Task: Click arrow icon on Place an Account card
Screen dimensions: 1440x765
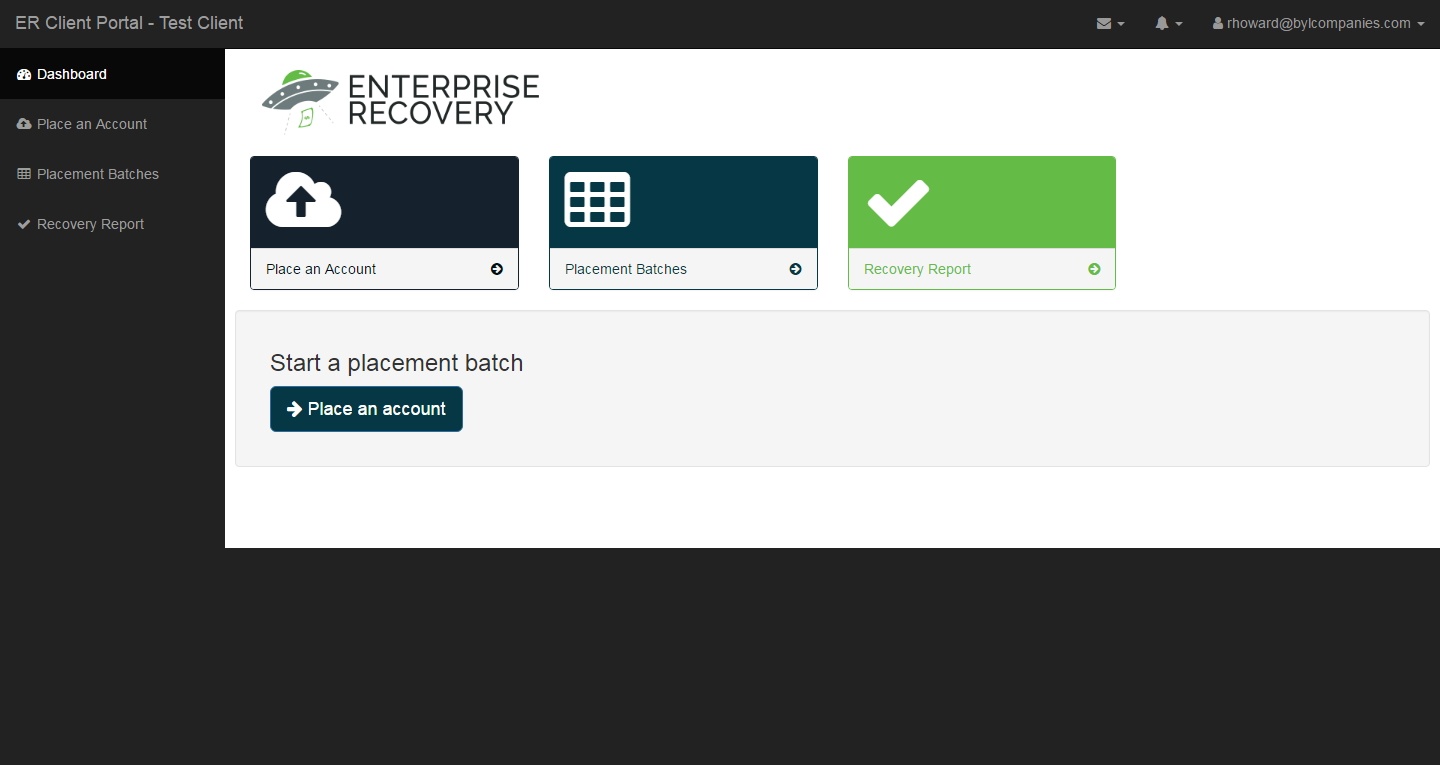Action: click(497, 269)
